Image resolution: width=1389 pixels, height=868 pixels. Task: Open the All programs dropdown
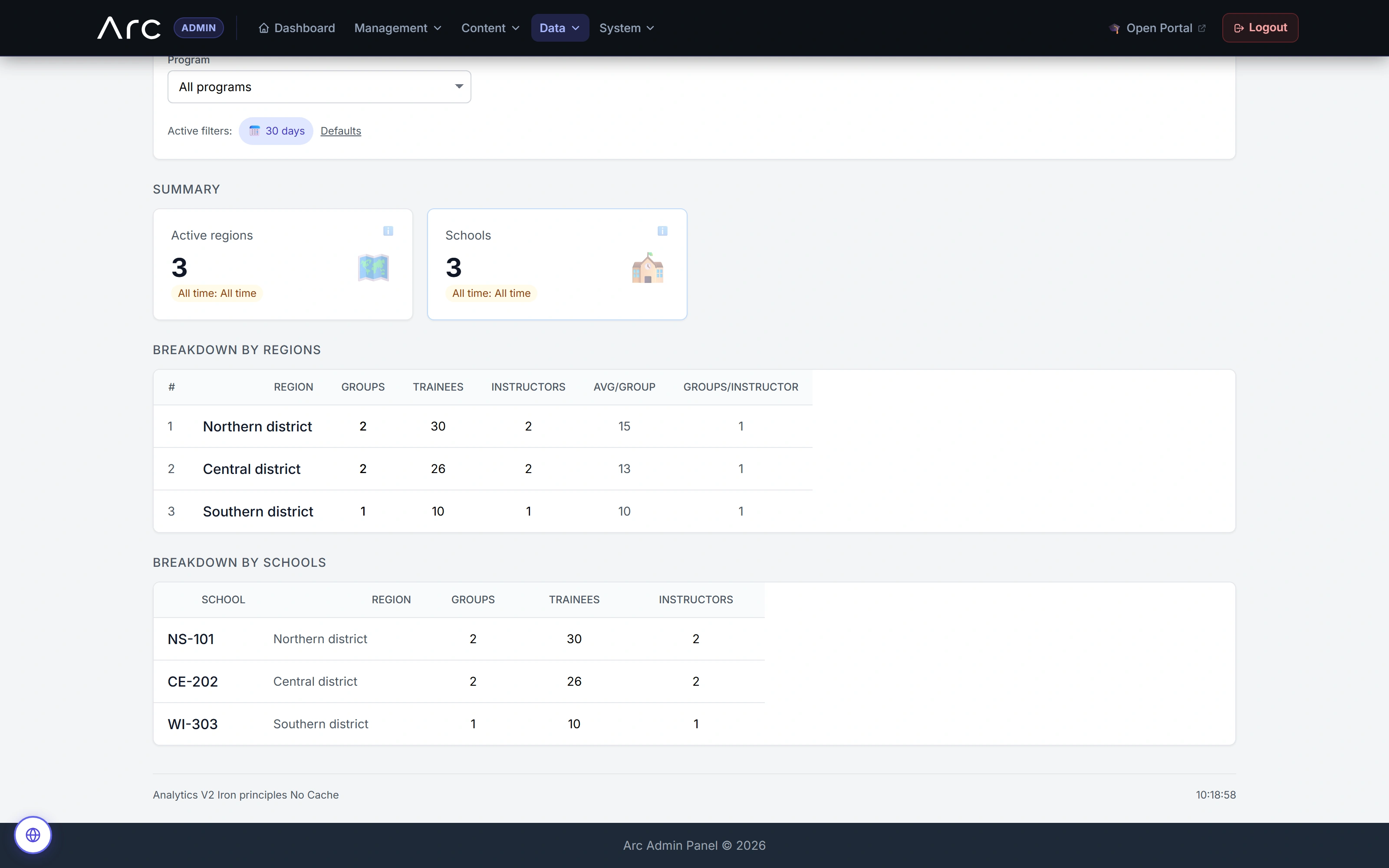point(319,87)
